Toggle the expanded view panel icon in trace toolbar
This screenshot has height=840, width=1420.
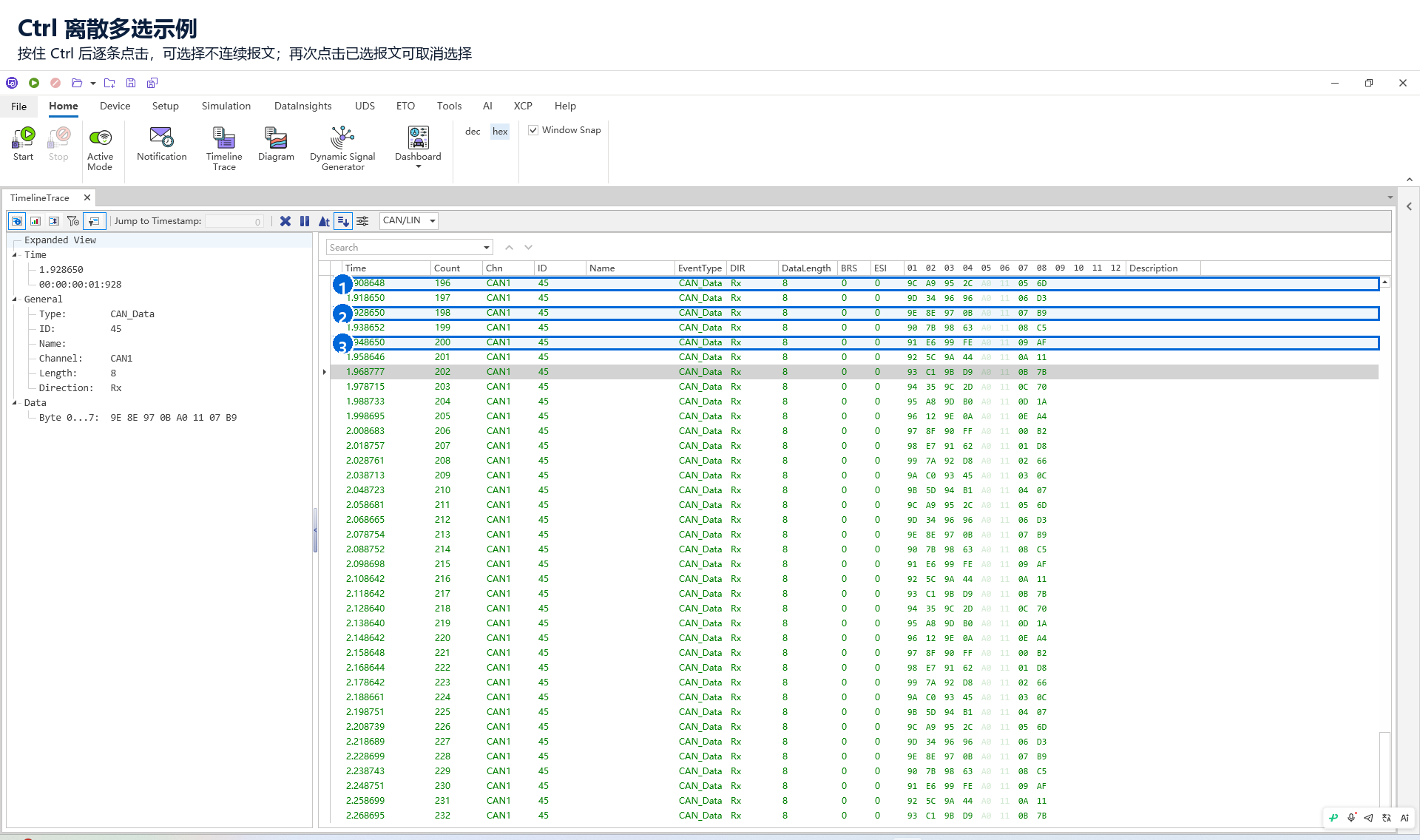93,221
